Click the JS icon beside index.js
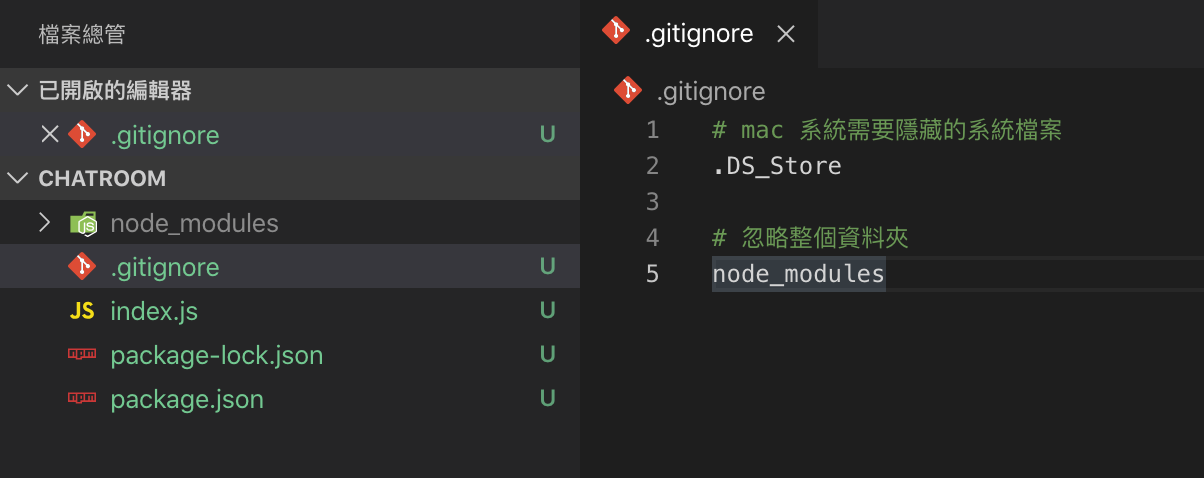Screen dimensions: 1204x478 pyautogui.click(x=82, y=311)
